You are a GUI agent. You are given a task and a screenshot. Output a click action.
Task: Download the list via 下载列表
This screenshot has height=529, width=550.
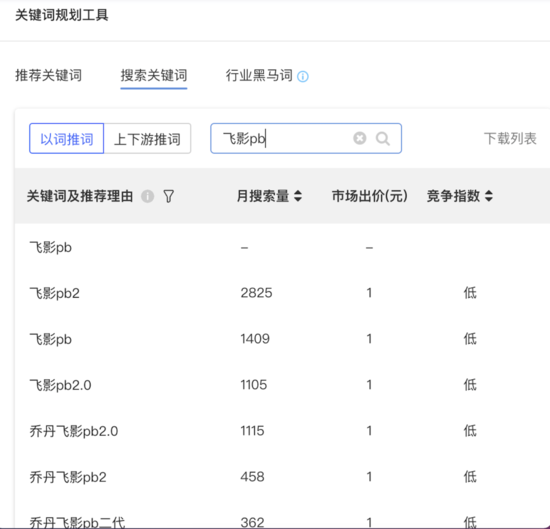tap(510, 138)
